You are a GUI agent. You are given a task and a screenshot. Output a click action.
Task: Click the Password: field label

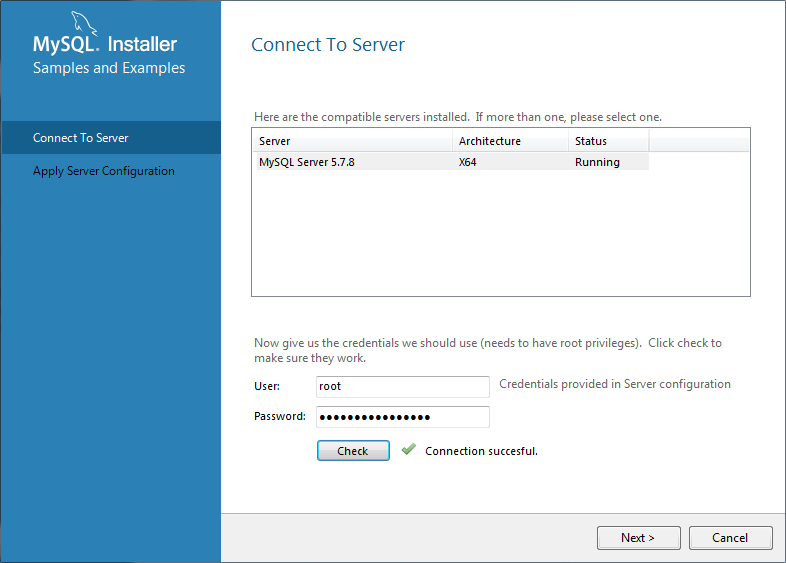(280, 416)
